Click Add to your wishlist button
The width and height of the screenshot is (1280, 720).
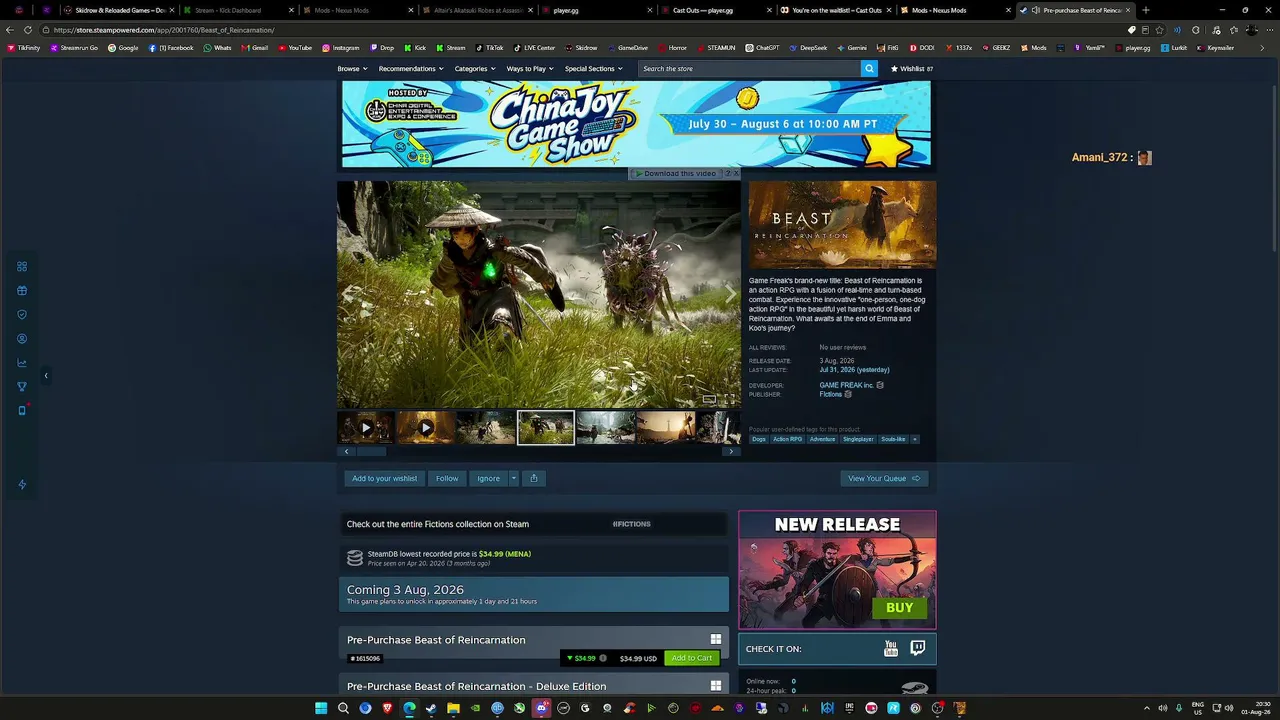coord(385,478)
